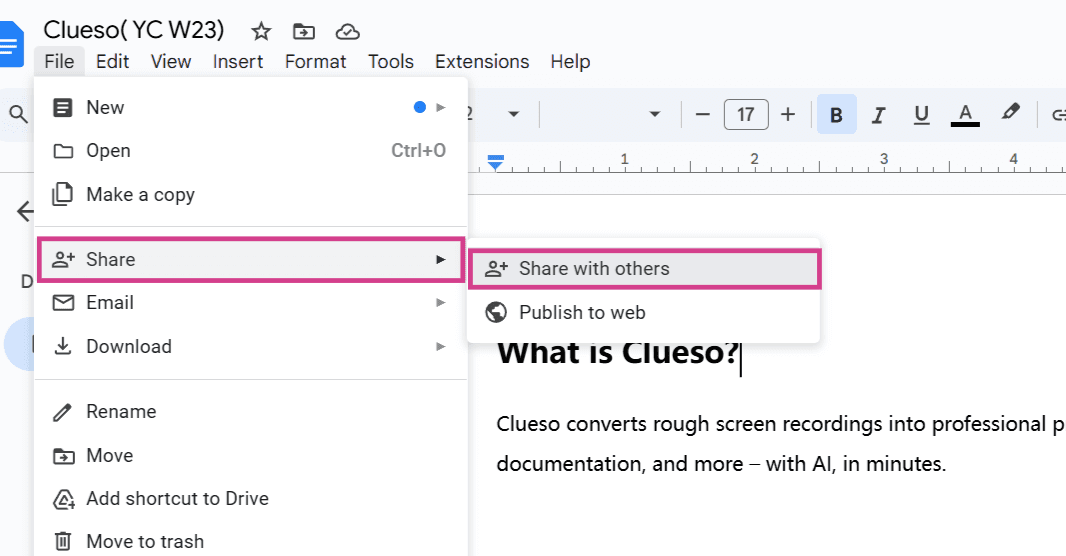Choose Move from the File menu

251,455
